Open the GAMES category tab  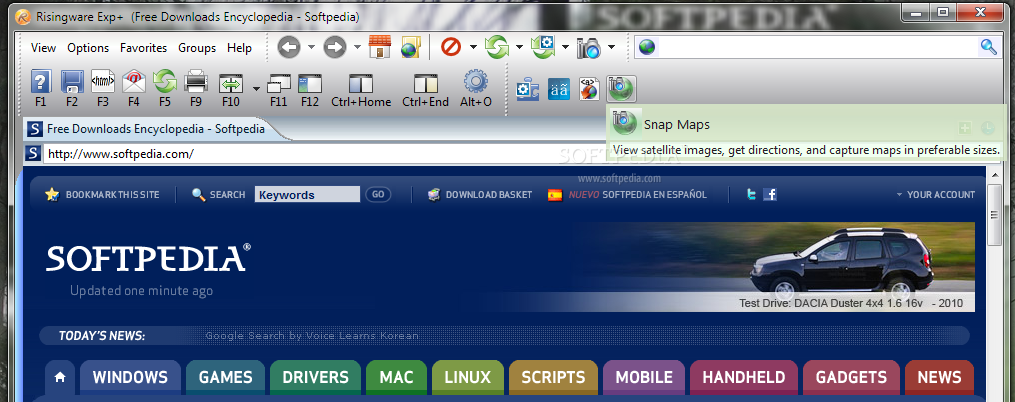tap(225, 377)
